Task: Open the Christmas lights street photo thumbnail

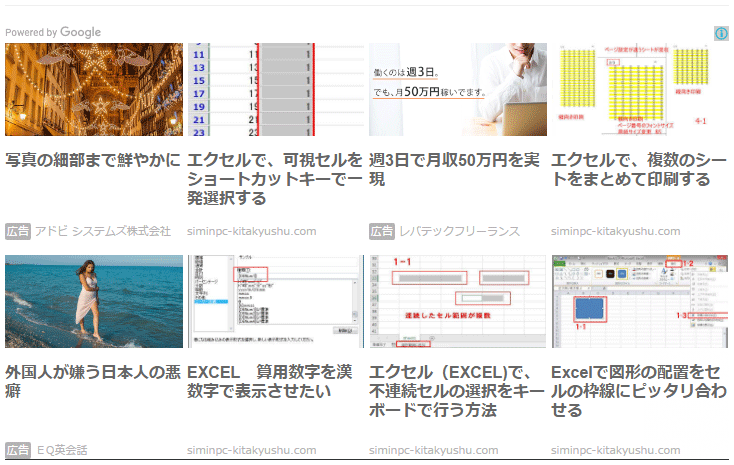Action: click(94, 89)
